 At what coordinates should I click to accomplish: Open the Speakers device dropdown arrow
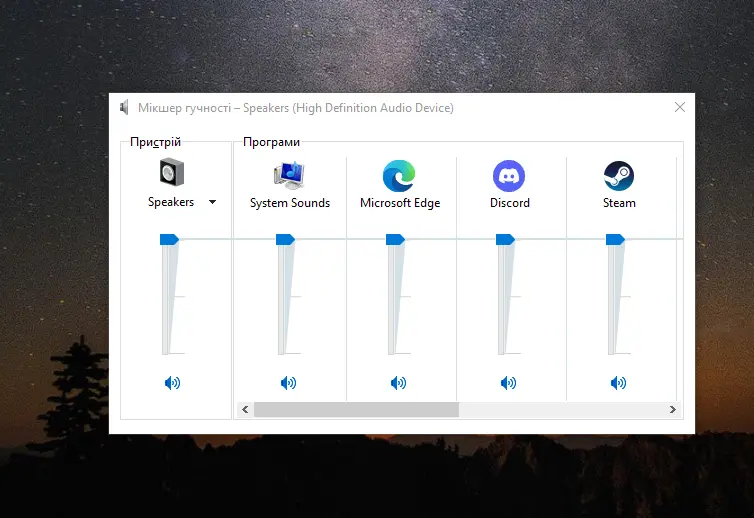pyautogui.click(x=212, y=202)
